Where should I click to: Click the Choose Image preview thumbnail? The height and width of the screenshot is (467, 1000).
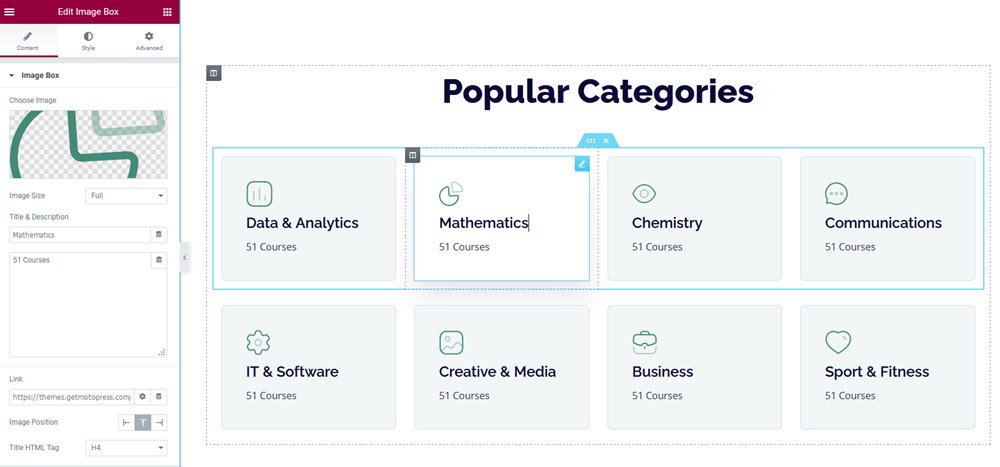pos(88,144)
